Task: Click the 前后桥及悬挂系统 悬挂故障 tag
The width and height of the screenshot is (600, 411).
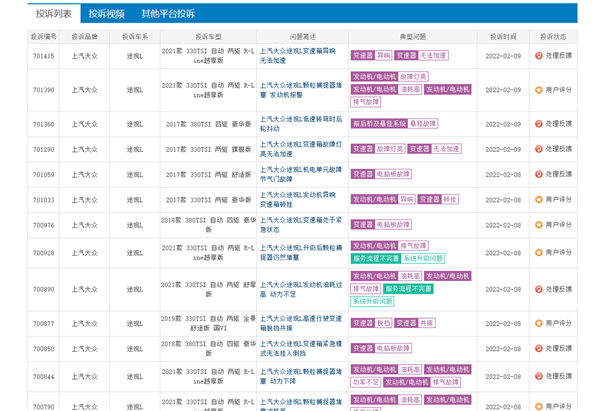Action: tap(394, 124)
